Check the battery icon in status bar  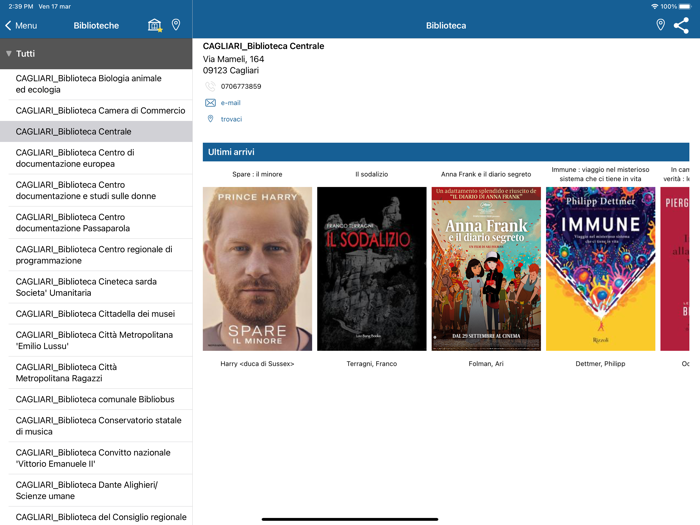pos(685,6)
